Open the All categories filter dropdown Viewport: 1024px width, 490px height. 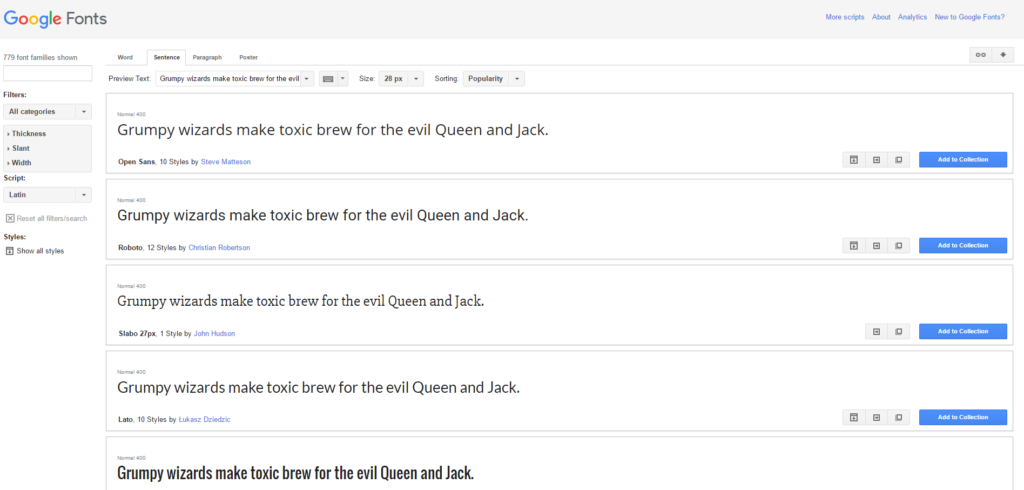(48, 112)
